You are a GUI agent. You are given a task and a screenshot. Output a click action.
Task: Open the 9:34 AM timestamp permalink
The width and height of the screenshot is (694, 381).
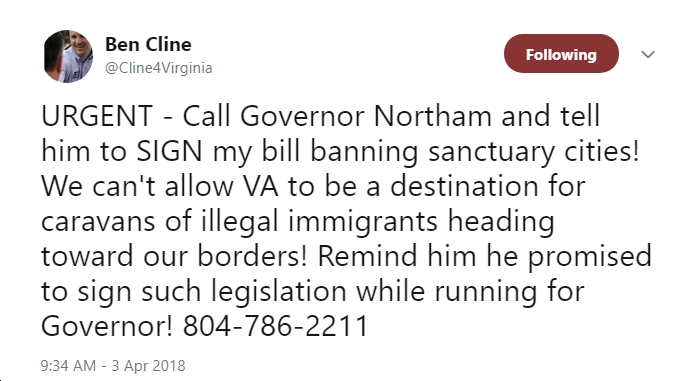[x=68, y=366]
